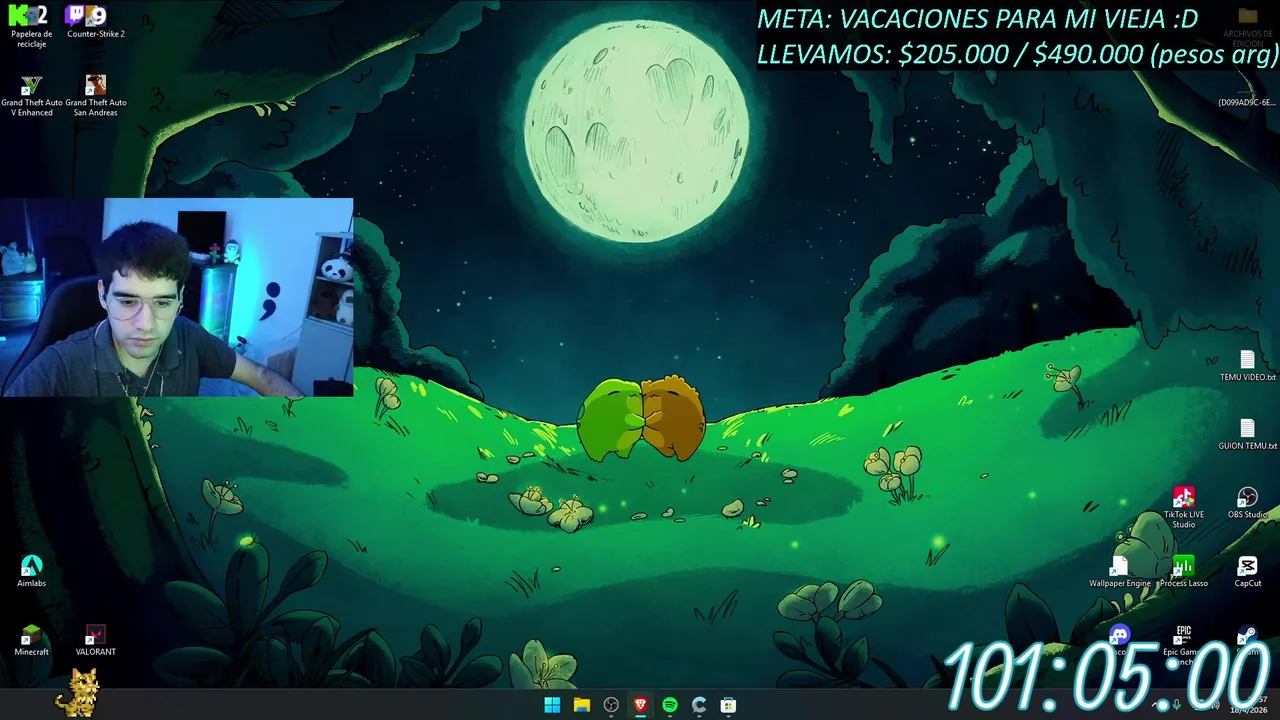Click the GUION TEMU.txt file

(x=1247, y=435)
